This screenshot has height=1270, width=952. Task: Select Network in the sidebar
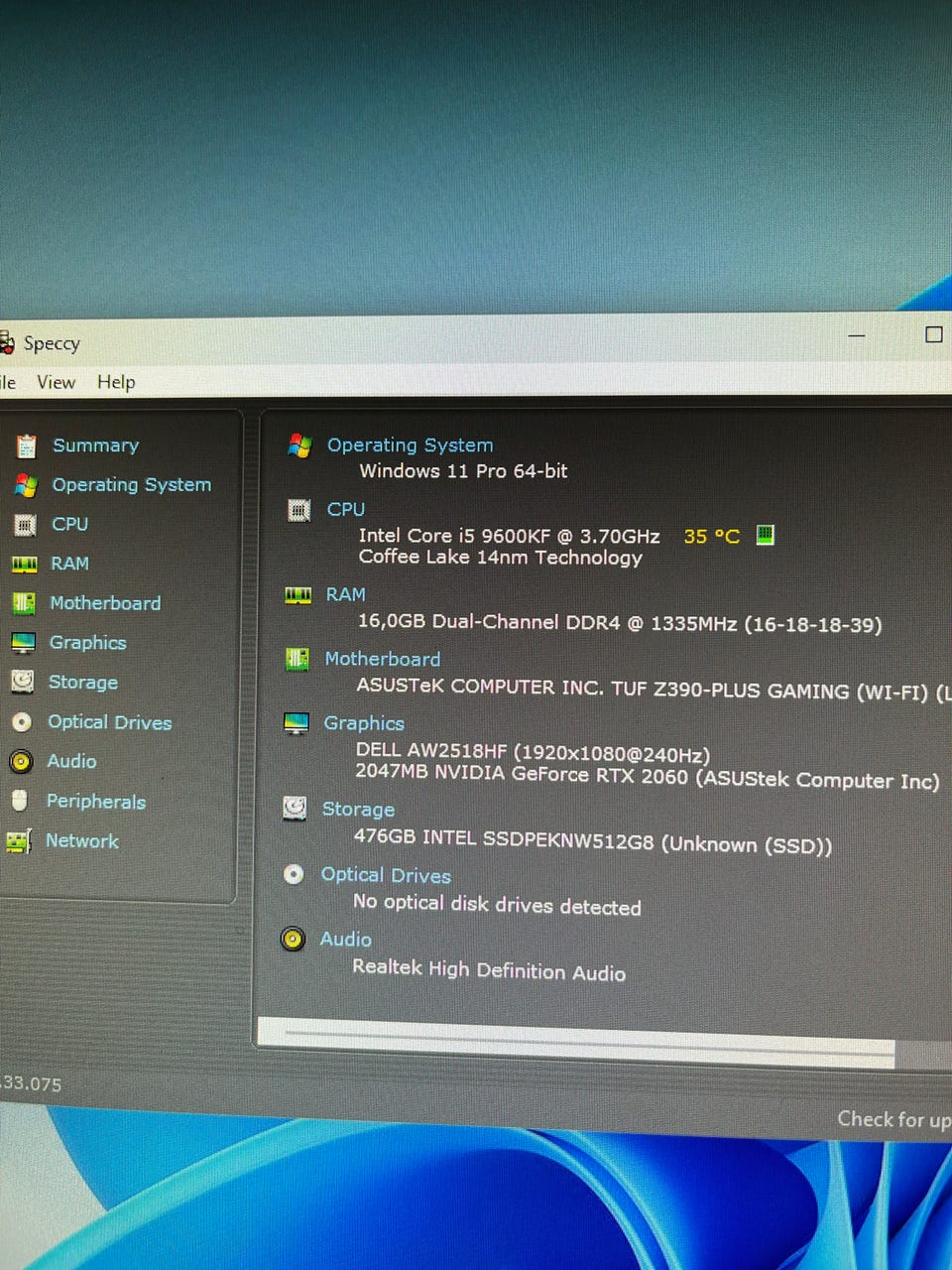82,841
